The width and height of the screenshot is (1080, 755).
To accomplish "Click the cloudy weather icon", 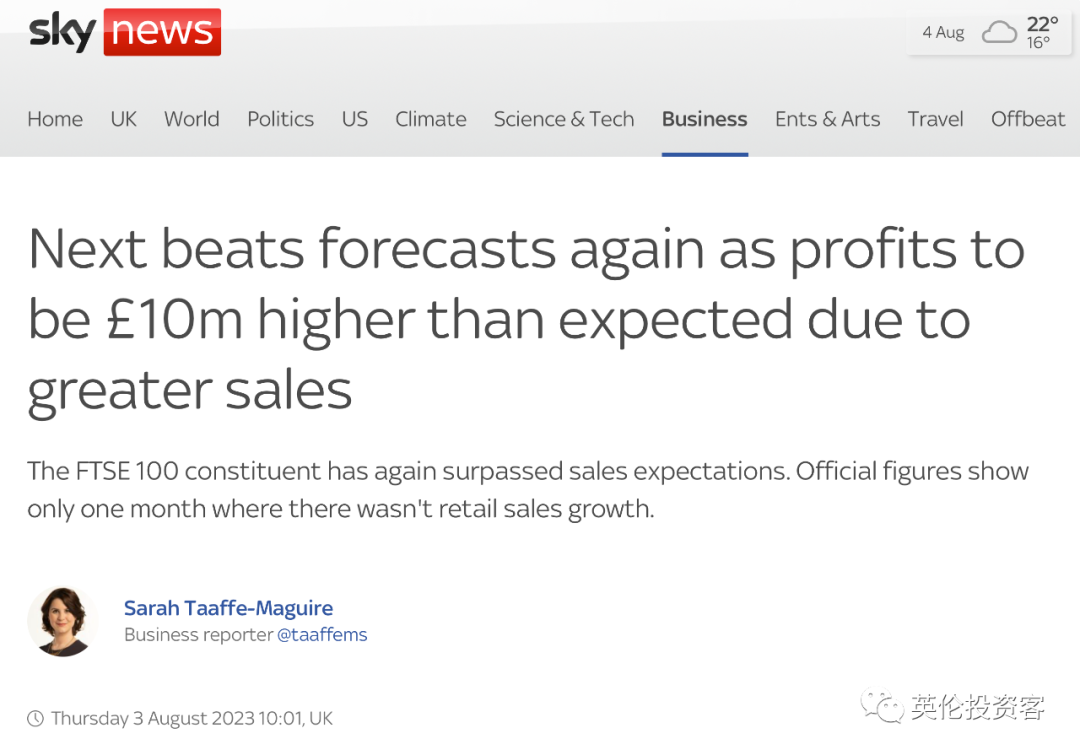I will point(999,32).
